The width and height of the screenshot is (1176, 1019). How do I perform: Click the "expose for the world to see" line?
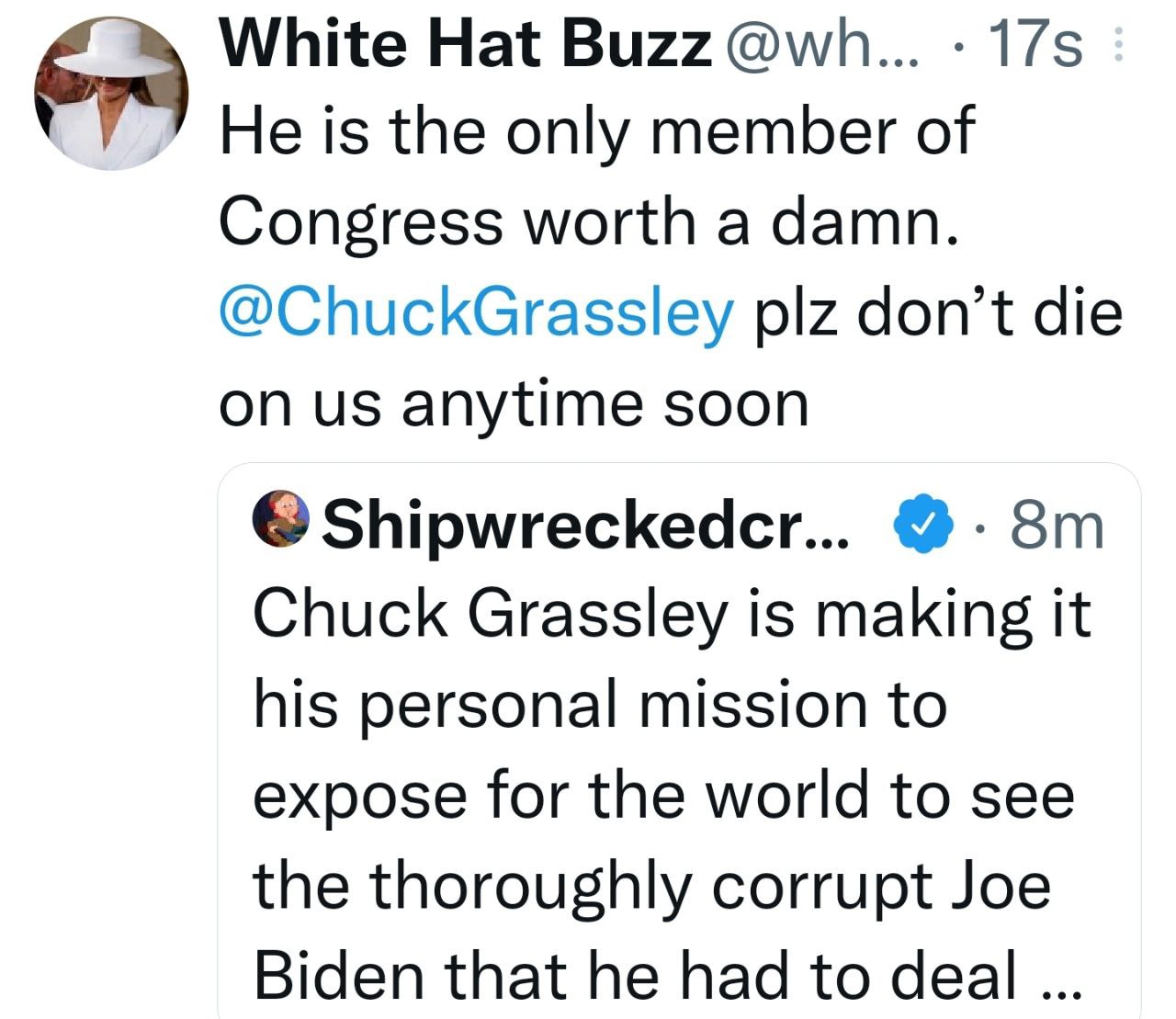[x=663, y=795]
